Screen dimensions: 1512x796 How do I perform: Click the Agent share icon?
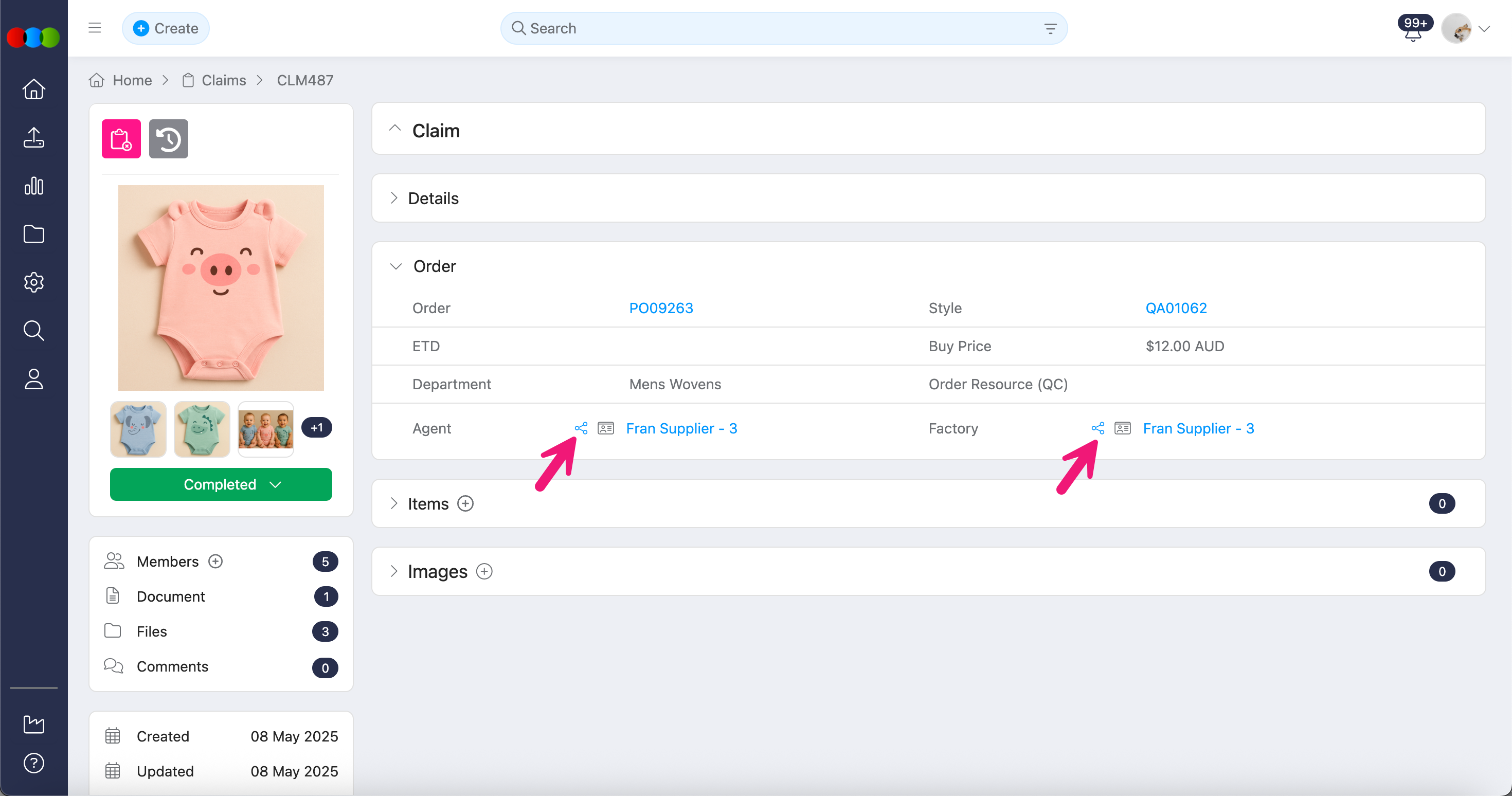coord(581,428)
